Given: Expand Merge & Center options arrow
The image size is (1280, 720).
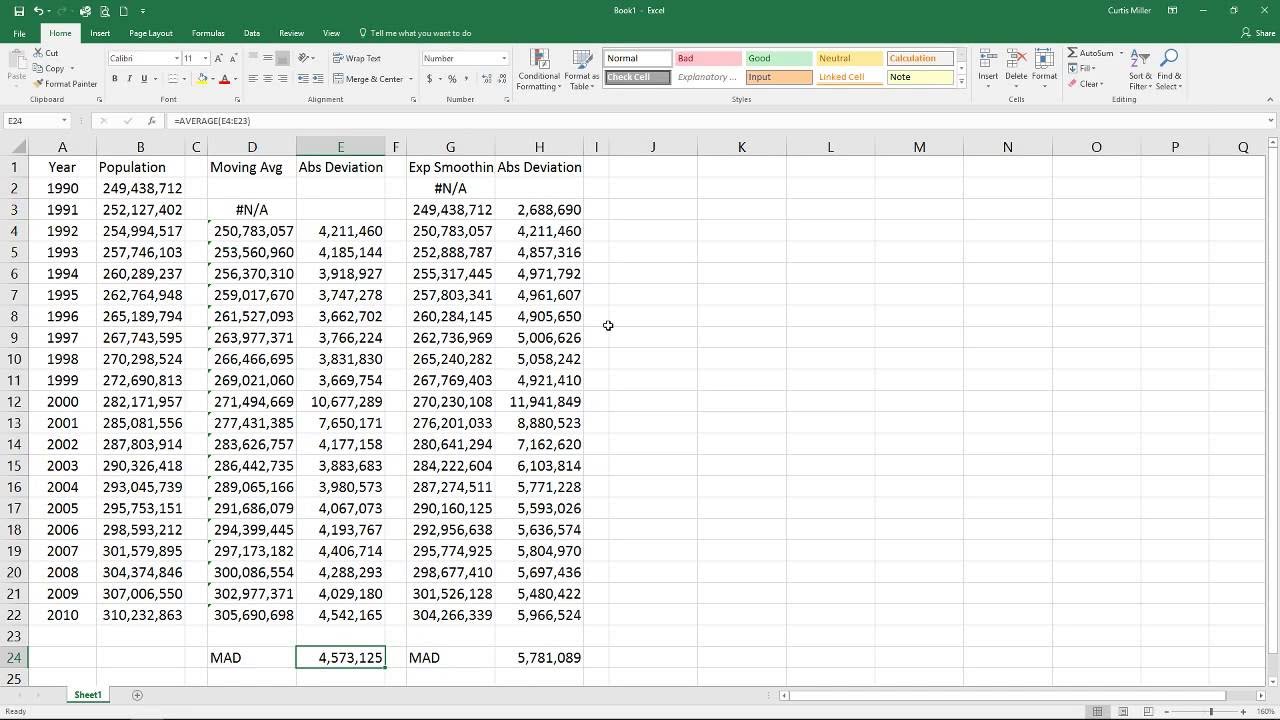Looking at the screenshot, I should (410, 79).
